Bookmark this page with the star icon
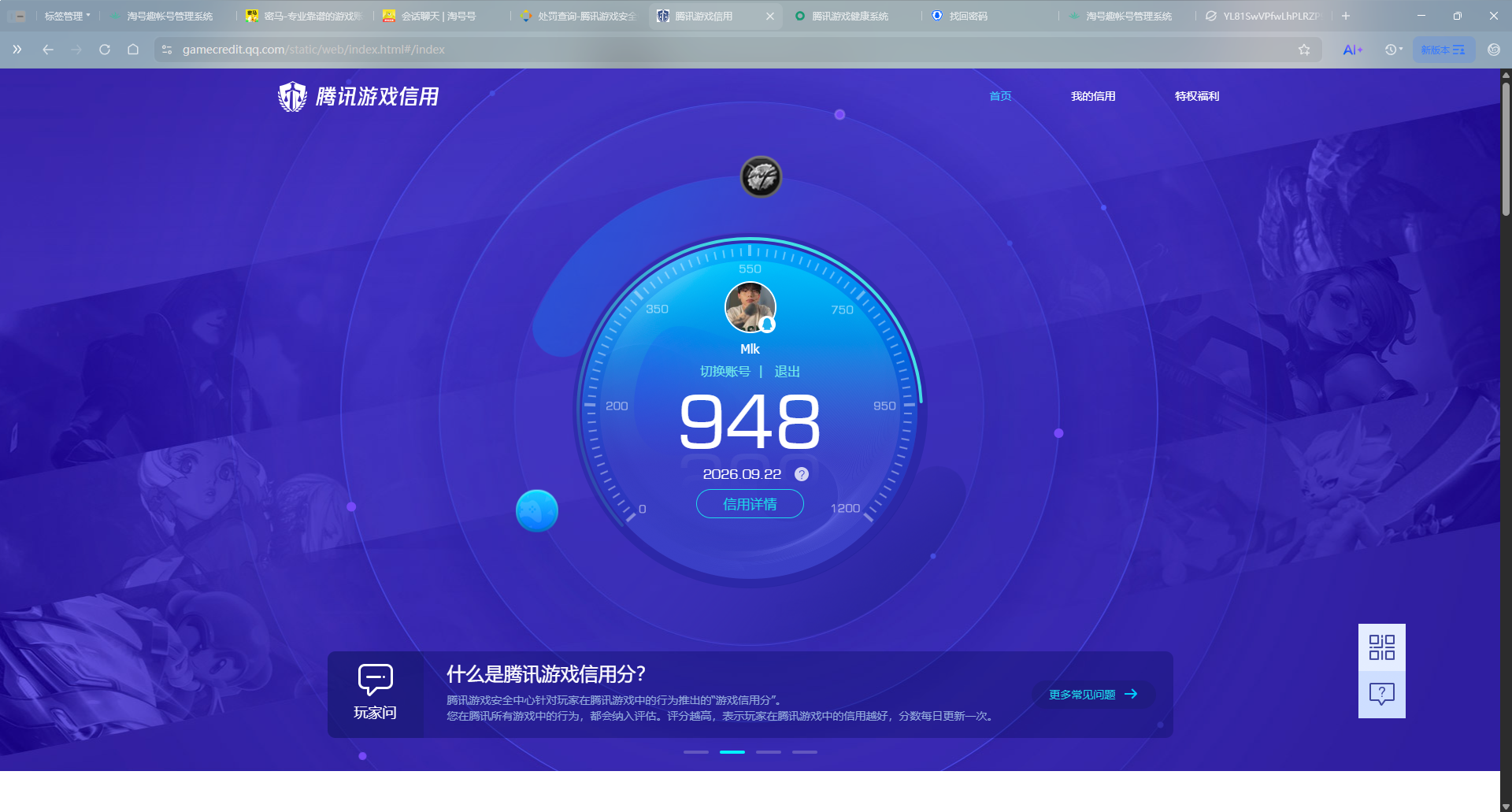 [1304, 50]
